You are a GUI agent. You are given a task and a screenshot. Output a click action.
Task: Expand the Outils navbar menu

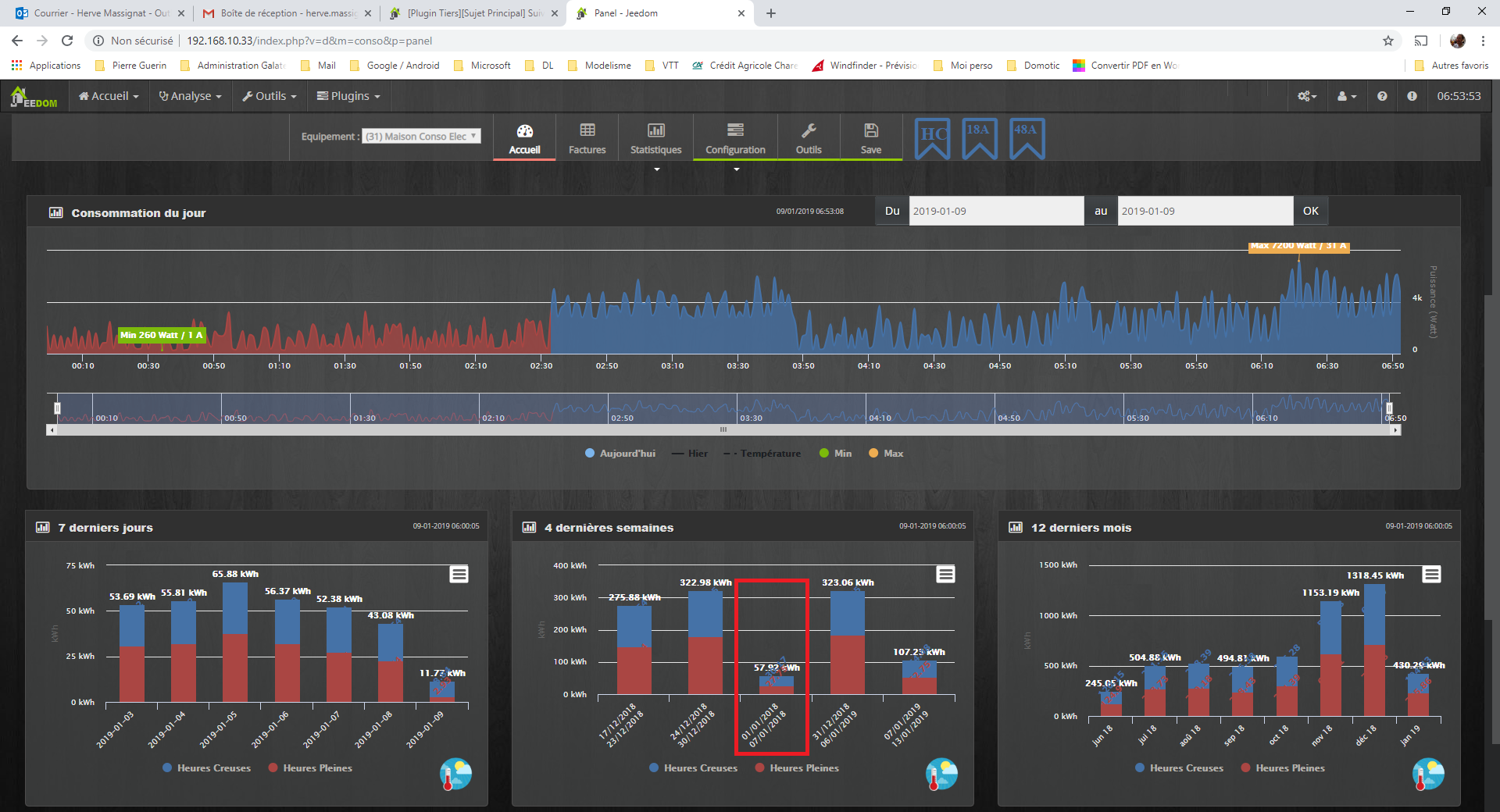pyautogui.click(x=270, y=96)
